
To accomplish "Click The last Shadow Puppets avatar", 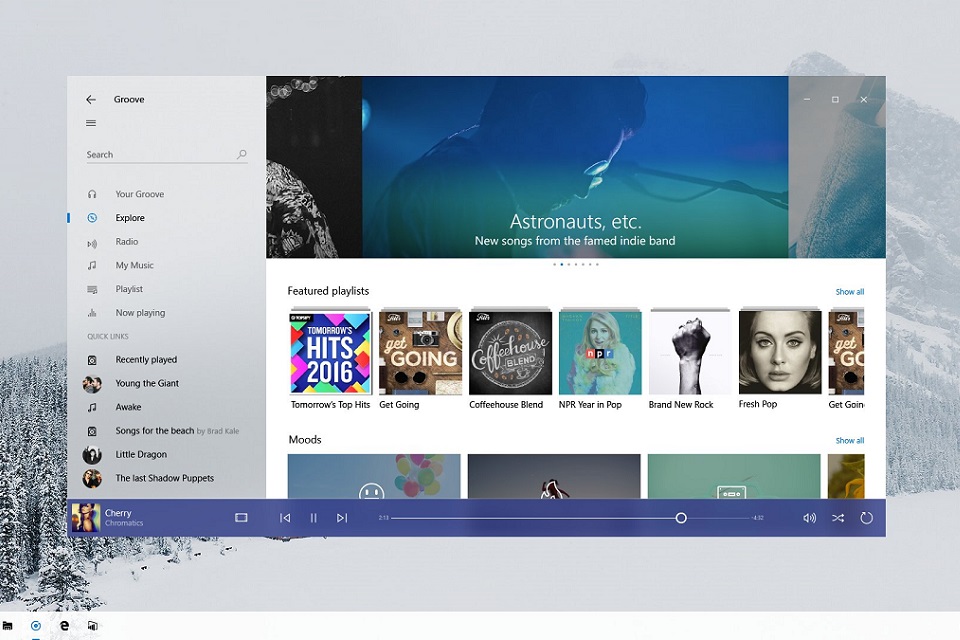I will click(92, 479).
